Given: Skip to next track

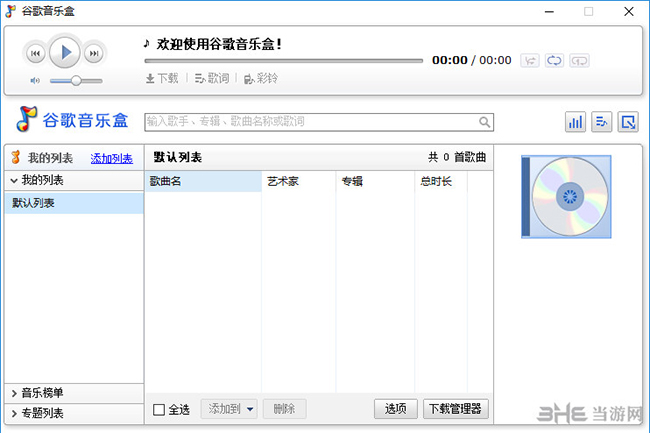Looking at the screenshot, I should [94, 53].
